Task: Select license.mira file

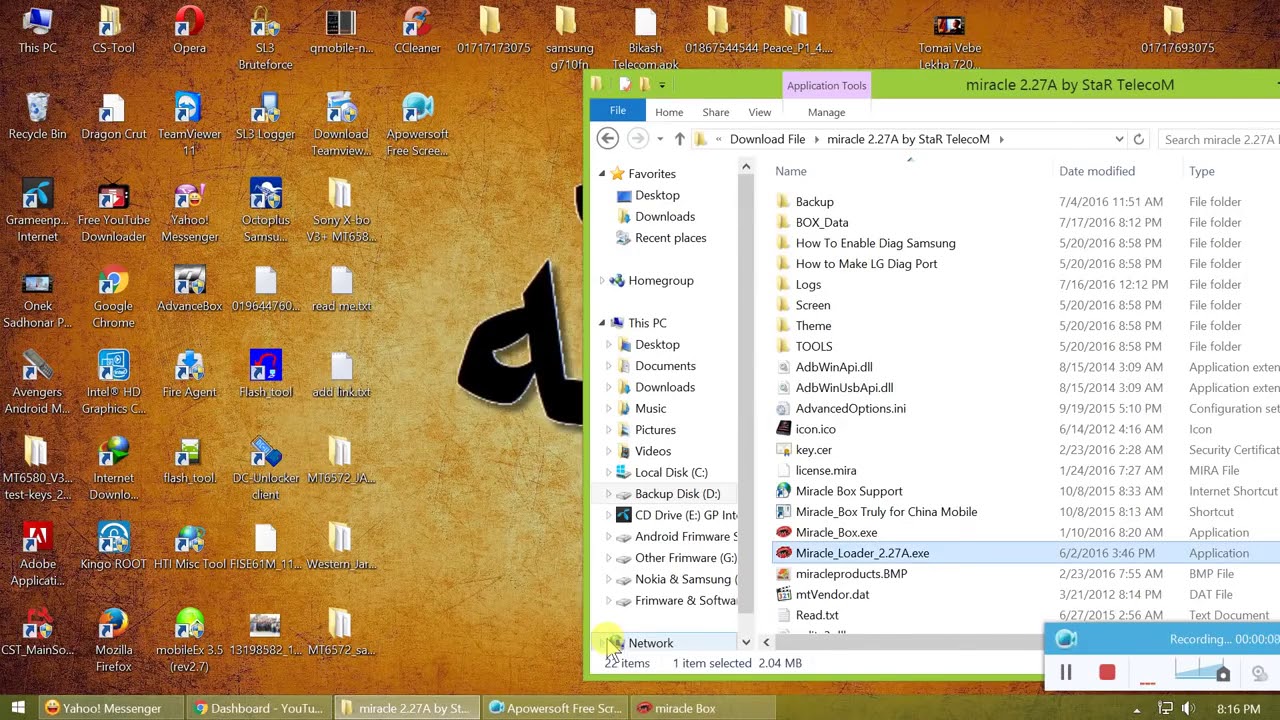Action: click(826, 470)
